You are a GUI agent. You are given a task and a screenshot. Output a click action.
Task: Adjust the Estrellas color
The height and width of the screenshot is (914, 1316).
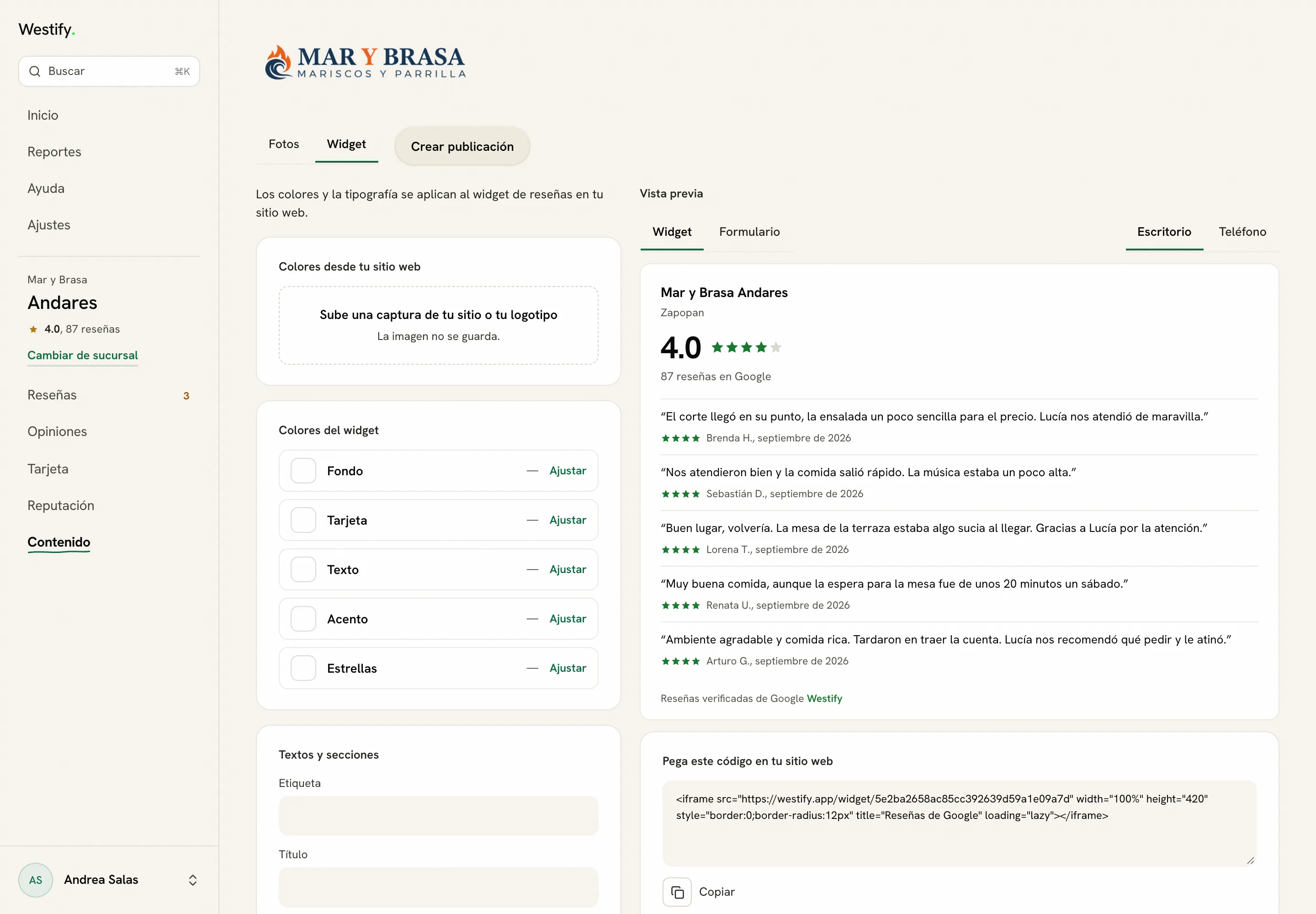568,668
